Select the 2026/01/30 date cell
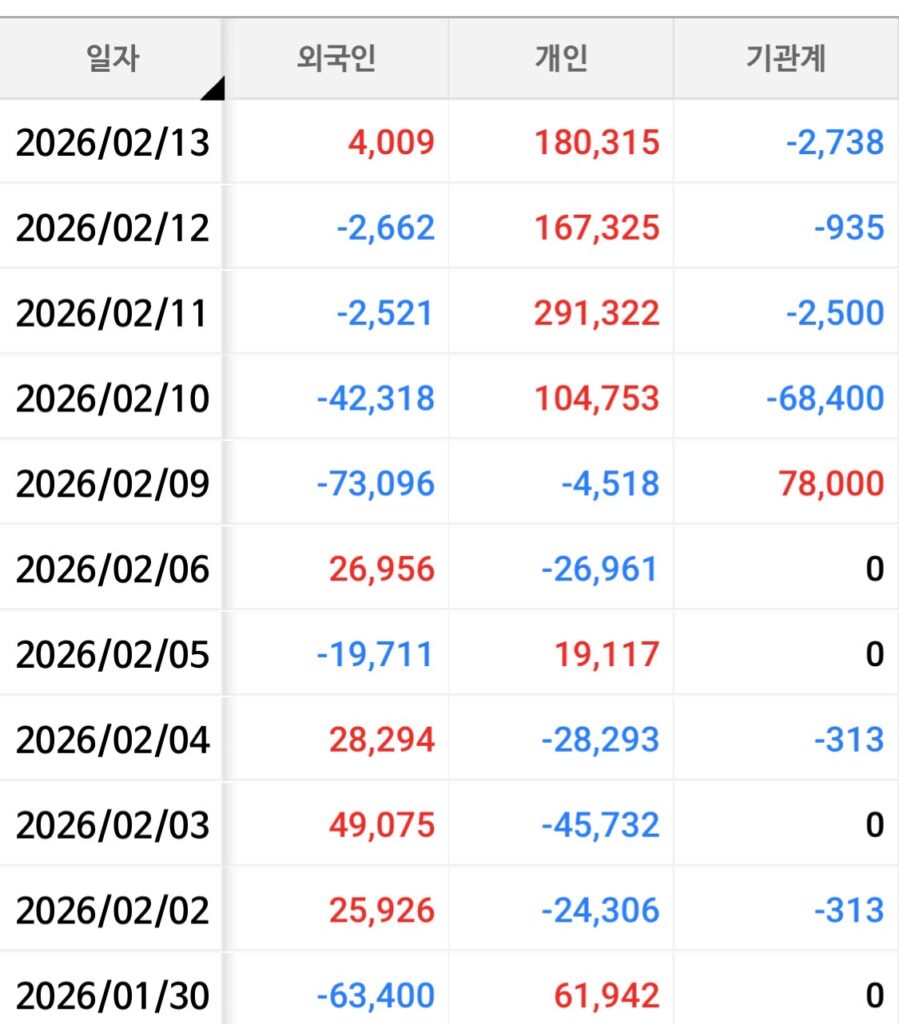The image size is (899, 1024). (113, 996)
